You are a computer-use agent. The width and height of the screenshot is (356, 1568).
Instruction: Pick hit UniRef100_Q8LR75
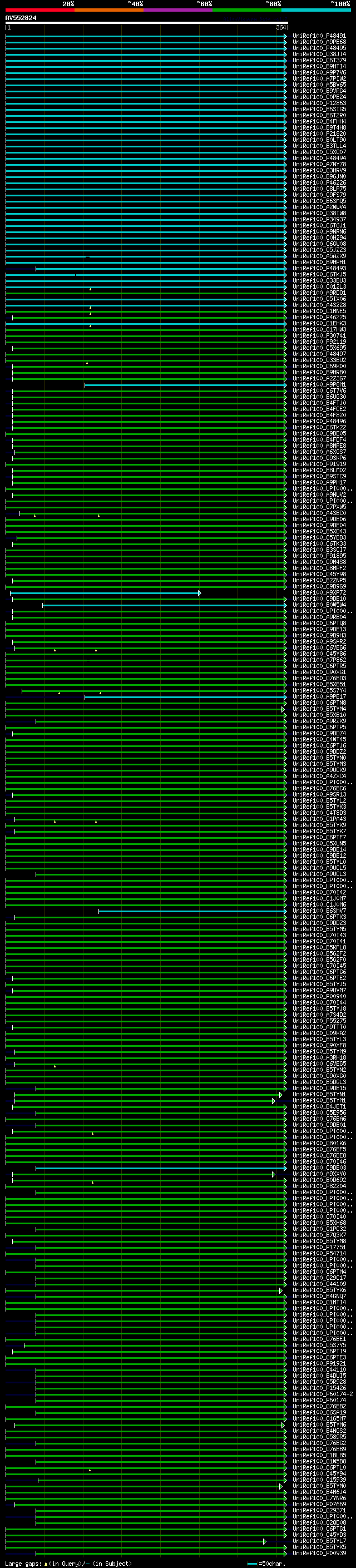[319, 189]
